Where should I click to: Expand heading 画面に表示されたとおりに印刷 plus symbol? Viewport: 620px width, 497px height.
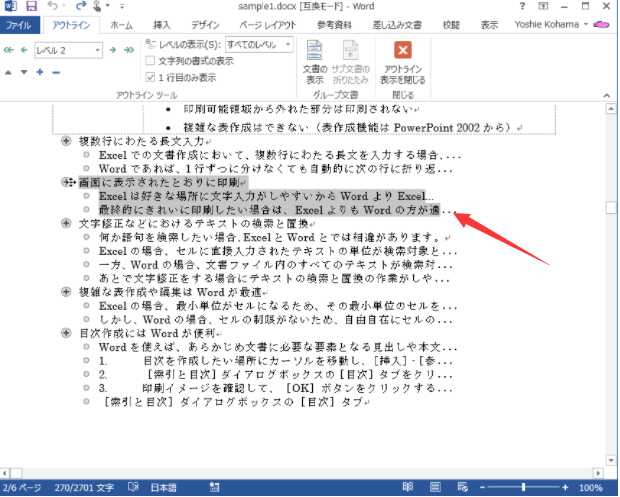(66, 182)
